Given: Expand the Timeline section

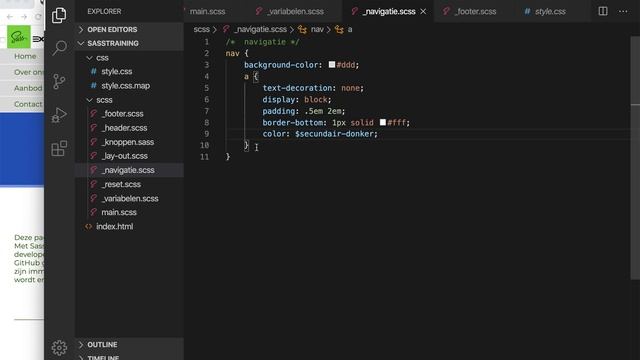Looking at the screenshot, I should click(x=129, y=356).
